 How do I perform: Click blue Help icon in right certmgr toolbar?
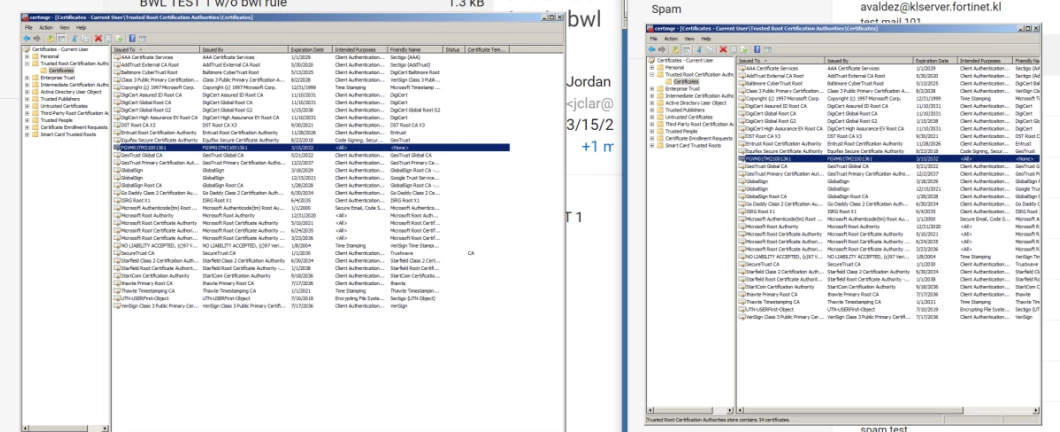[757, 49]
